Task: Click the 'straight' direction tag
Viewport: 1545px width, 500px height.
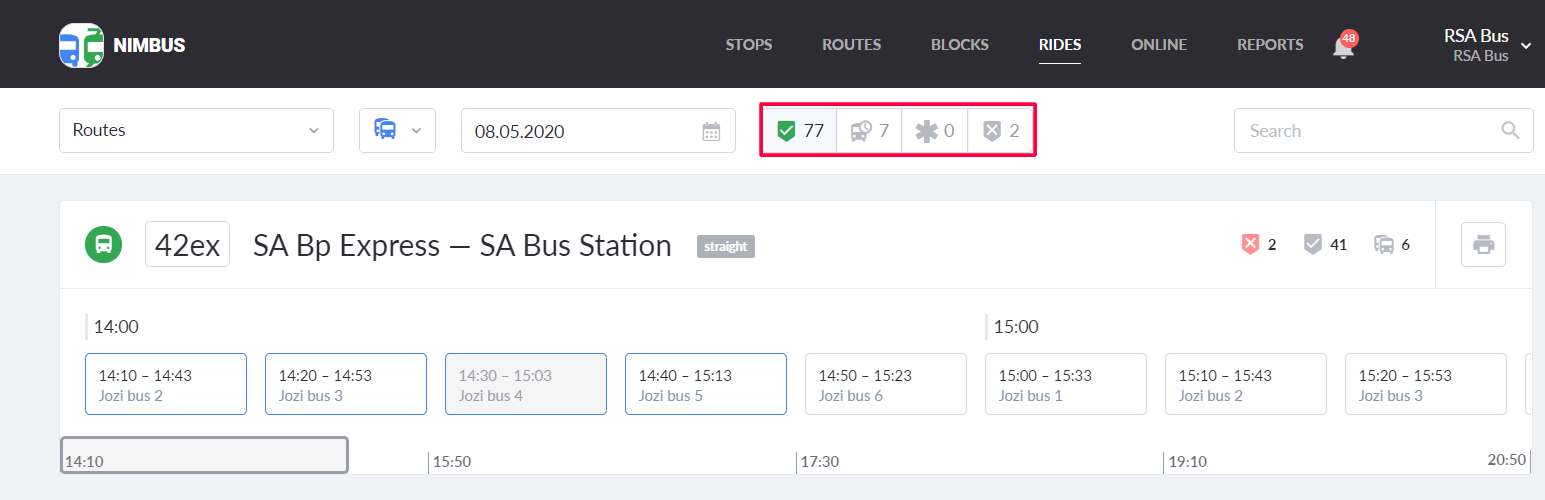Action: pos(726,246)
